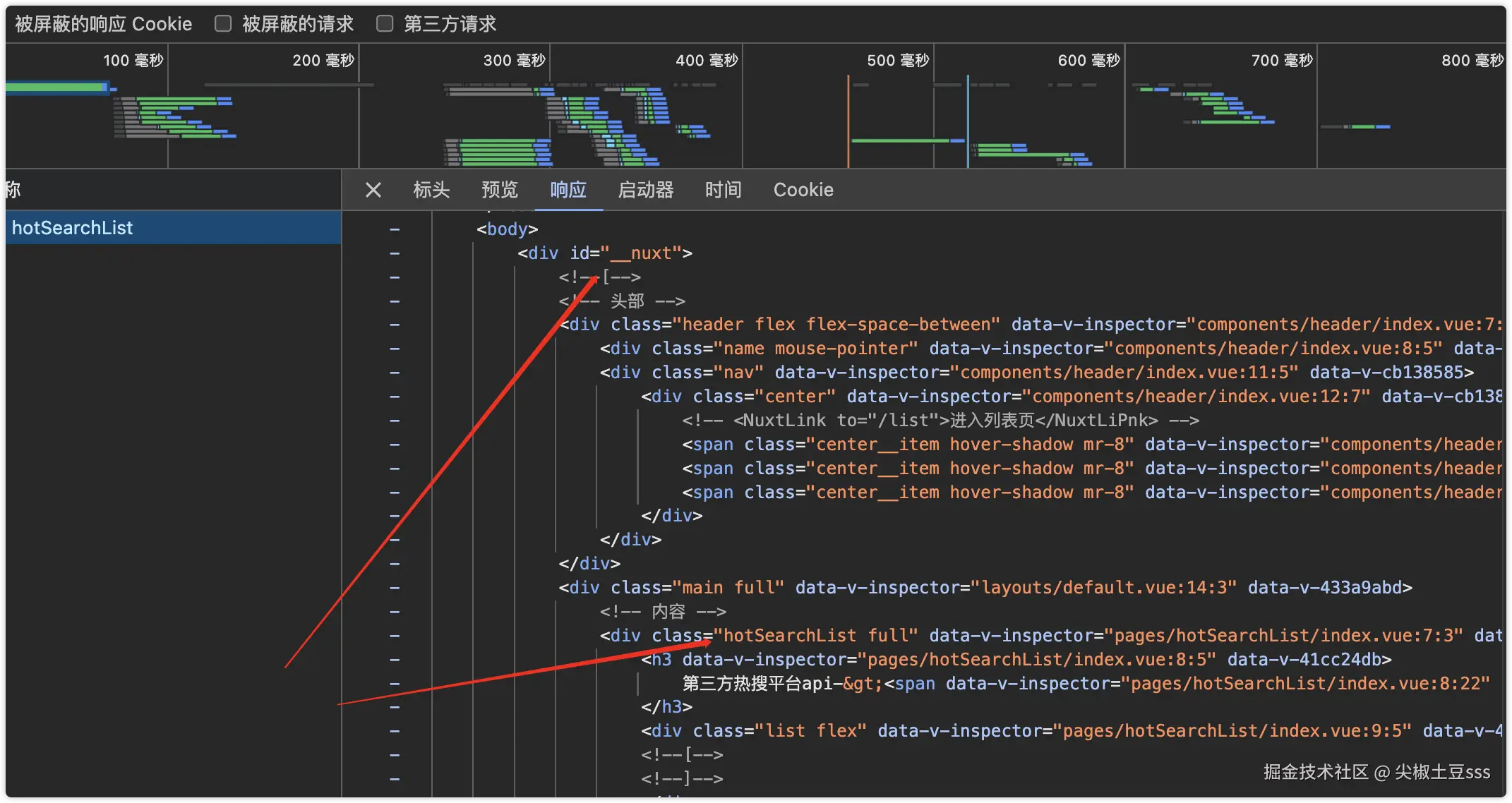Fold the div class="main full" line
The width and height of the screenshot is (1512, 803).
point(395,588)
